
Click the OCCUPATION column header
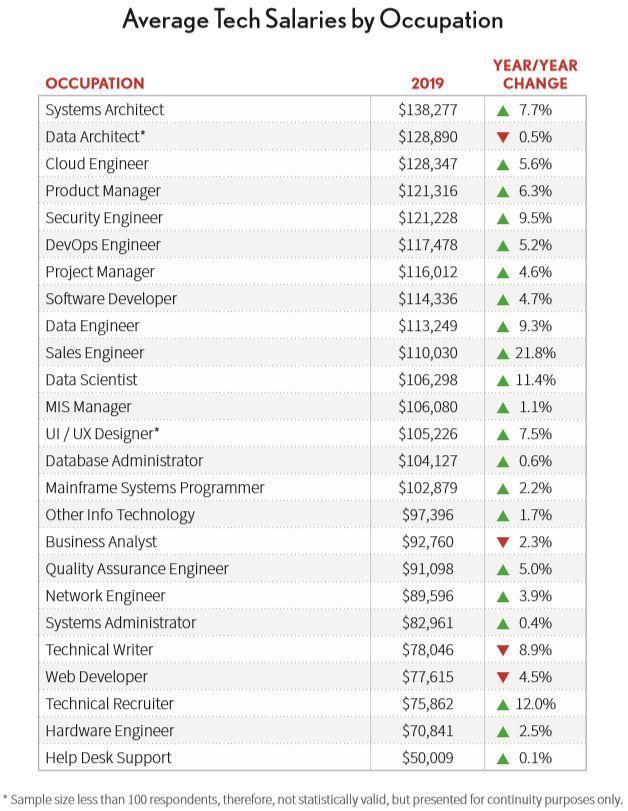click(95, 83)
